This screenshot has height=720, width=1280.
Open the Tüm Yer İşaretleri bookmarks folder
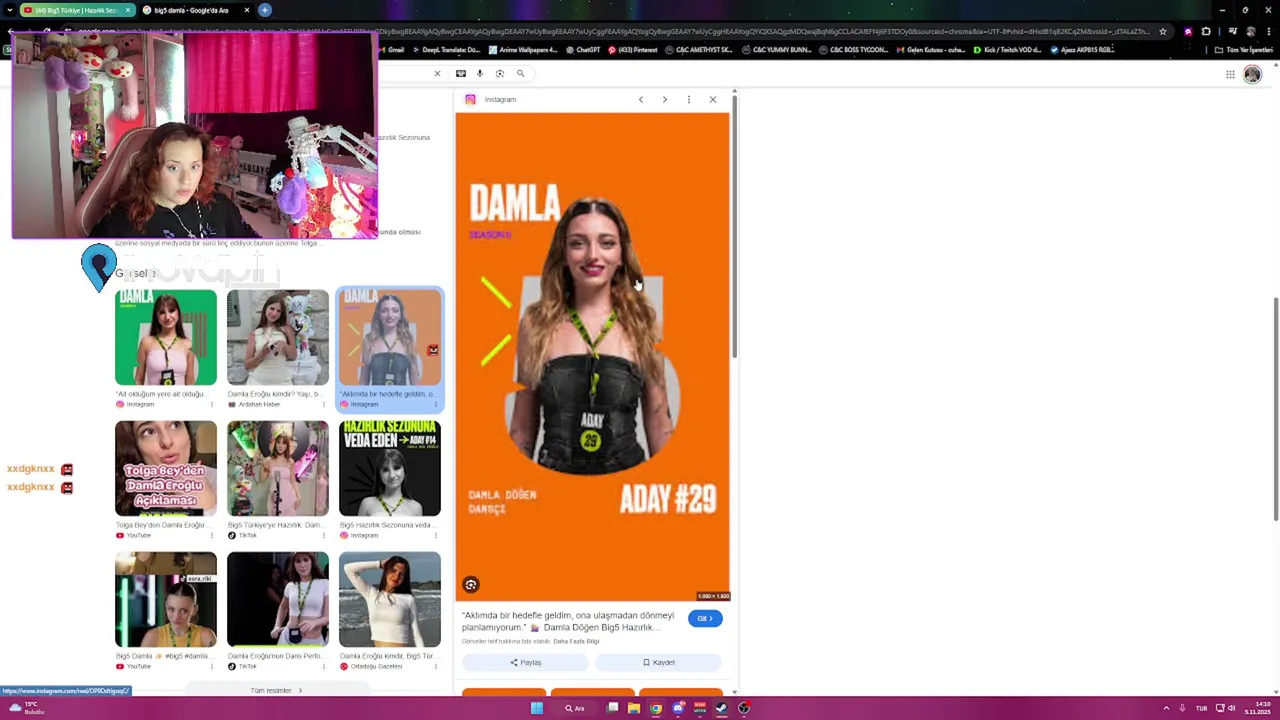click(1243, 49)
